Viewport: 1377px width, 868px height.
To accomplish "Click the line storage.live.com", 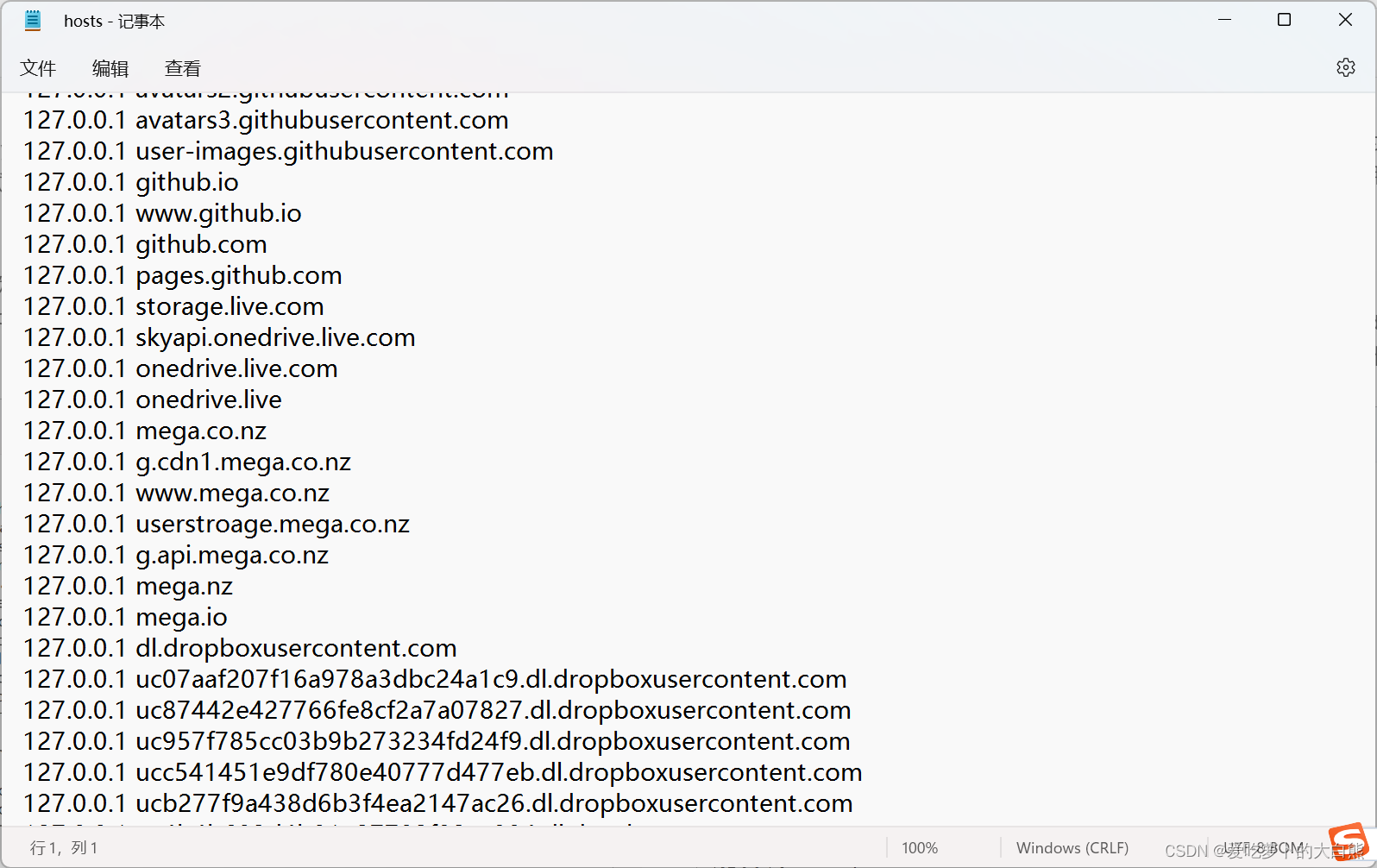I will point(173,306).
